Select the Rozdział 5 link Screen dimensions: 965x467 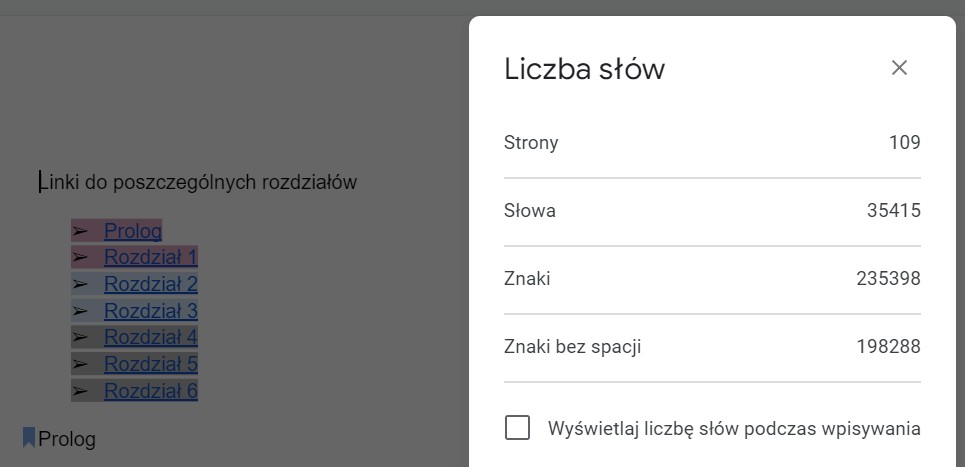[x=150, y=363]
